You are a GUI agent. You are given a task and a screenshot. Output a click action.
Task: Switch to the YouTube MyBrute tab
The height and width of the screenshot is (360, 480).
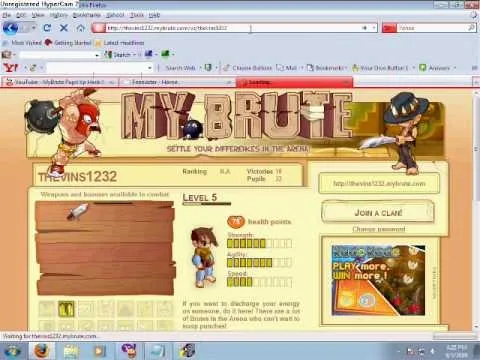coord(59,82)
